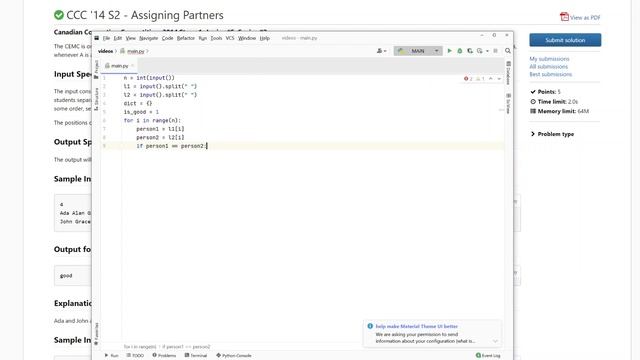Open the MAIN run configuration dropdown
Image resolution: width=640 pixels, height=360 pixels.
tap(418, 51)
